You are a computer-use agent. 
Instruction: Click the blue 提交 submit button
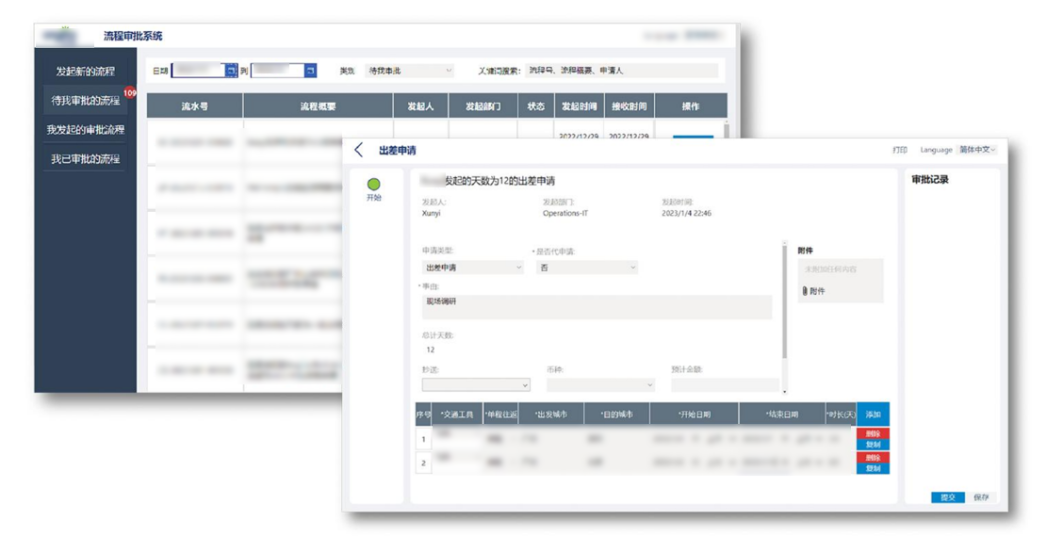point(946,497)
